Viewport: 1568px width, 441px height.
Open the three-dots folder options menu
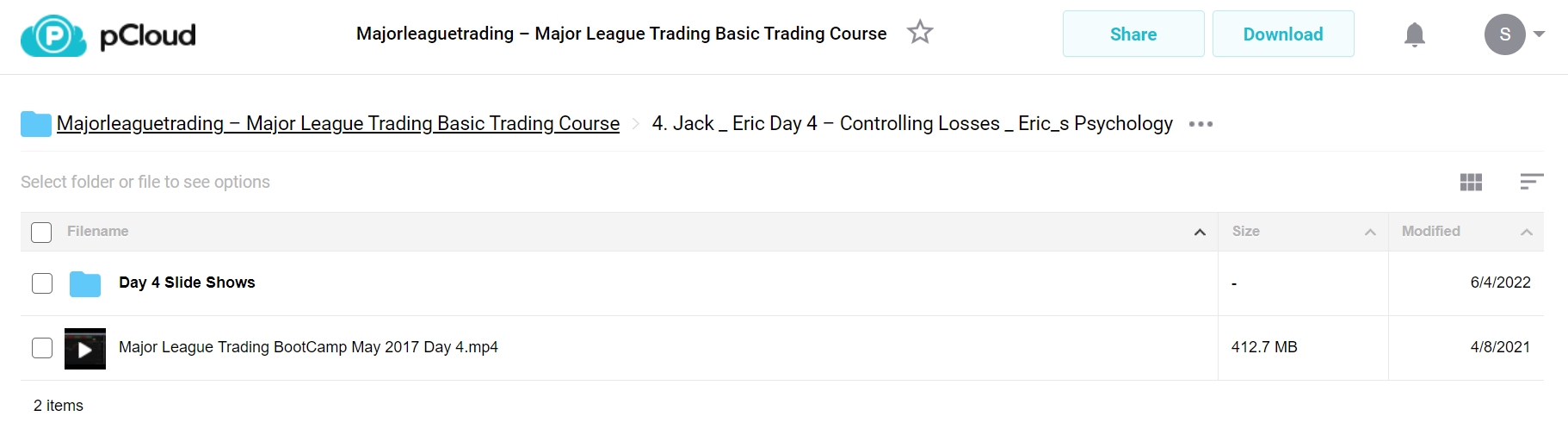click(1201, 124)
